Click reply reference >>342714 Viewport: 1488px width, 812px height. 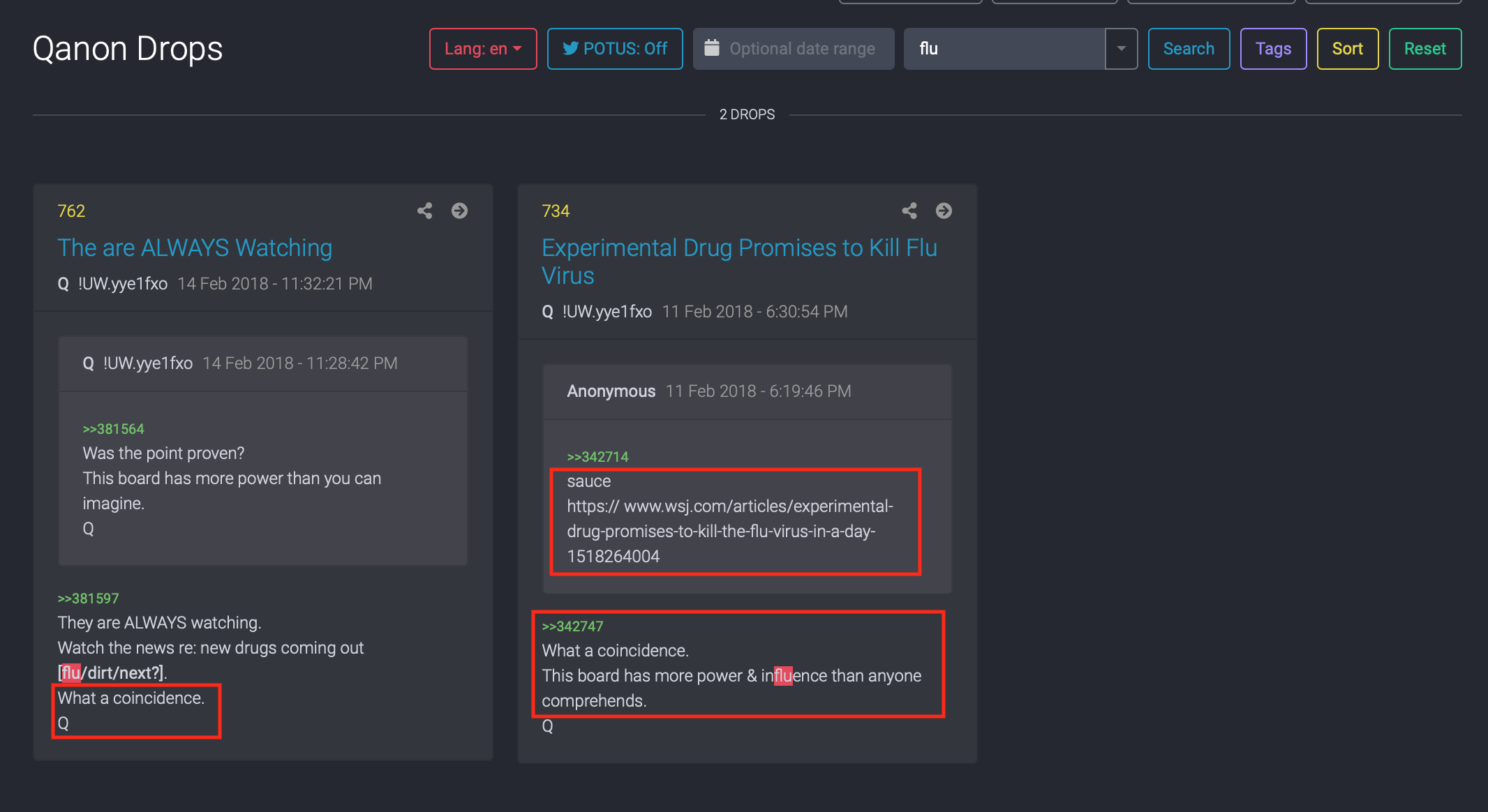click(x=597, y=456)
